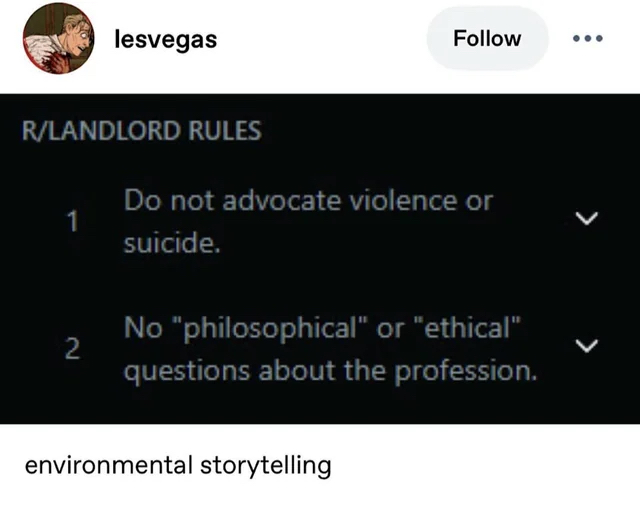Screen dimensions: 640x518
Task: Click the "environmental storytelling" caption text
Action: click(177, 465)
